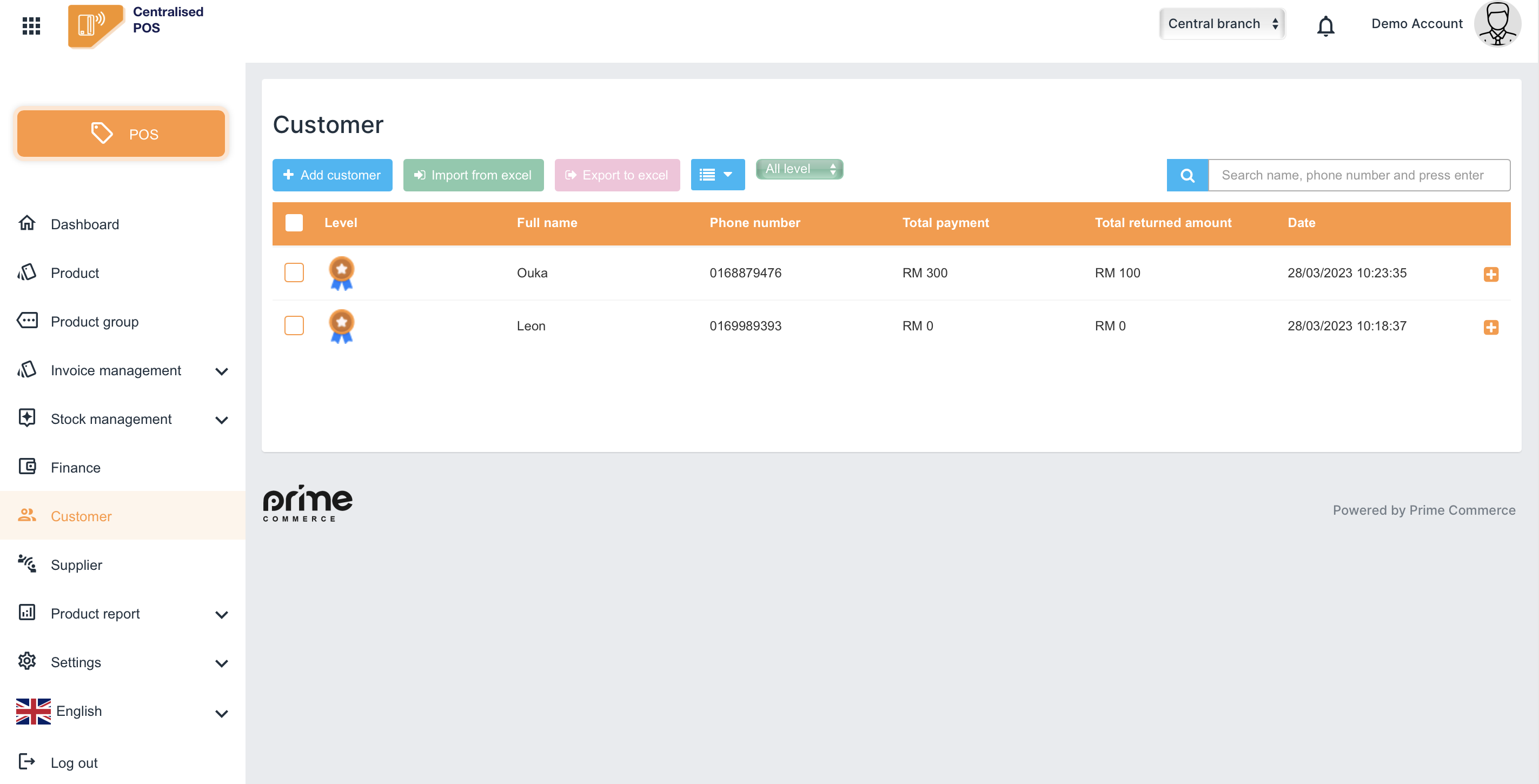Click the Add customer button
The width and height of the screenshot is (1539, 784).
click(x=332, y=175)
